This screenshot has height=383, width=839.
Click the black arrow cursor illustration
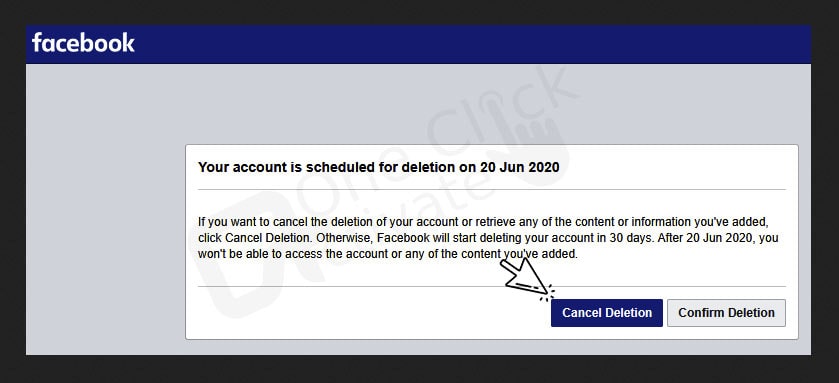pyautogui.click(x=525, y=277)
